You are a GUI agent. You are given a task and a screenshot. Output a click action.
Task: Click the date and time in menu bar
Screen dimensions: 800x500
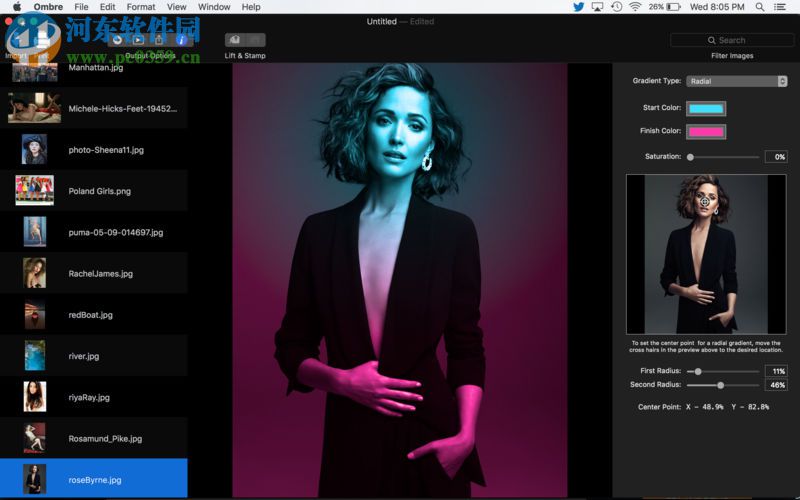pyautogui.click(x=717, y=7)
